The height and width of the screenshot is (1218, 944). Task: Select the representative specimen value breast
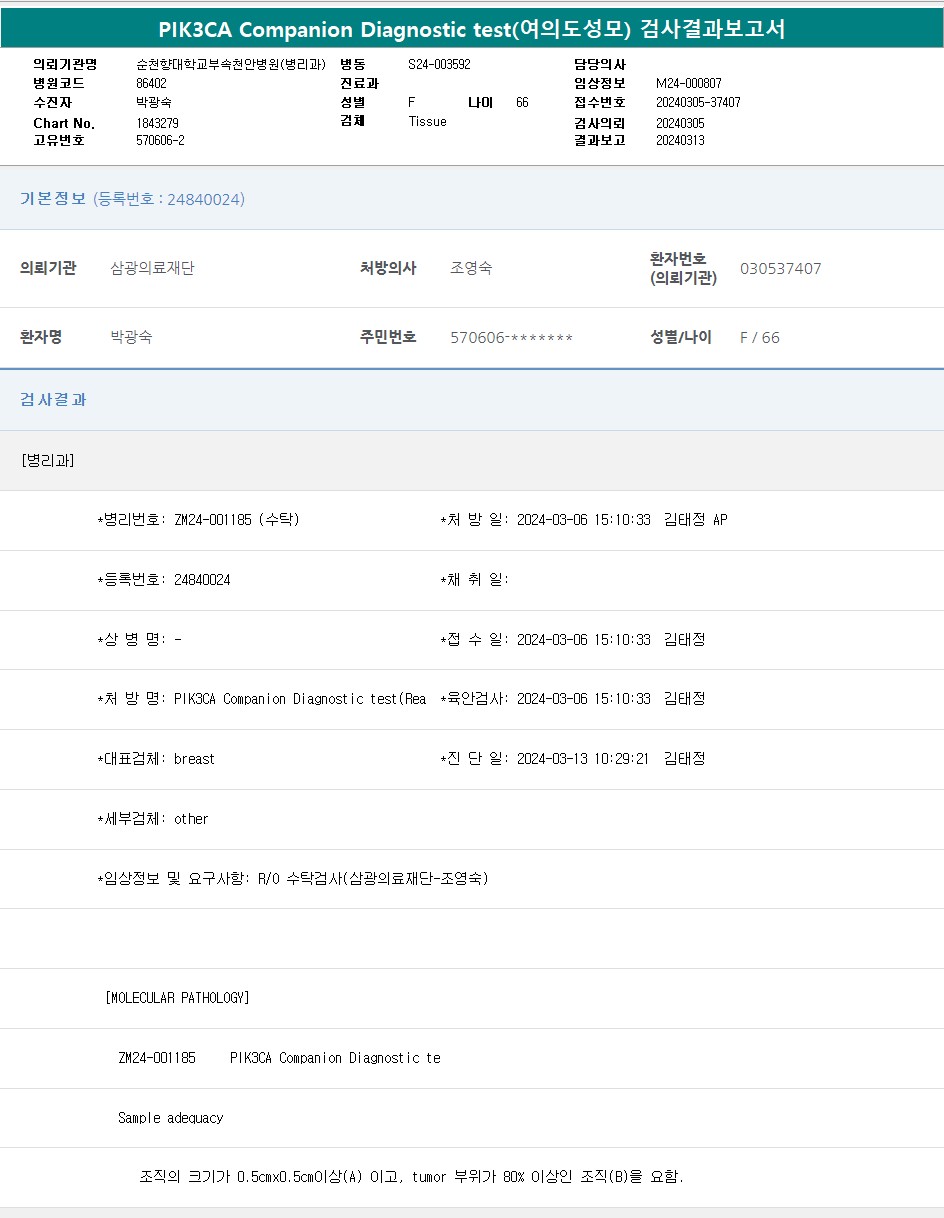click(x=194, y=759)
